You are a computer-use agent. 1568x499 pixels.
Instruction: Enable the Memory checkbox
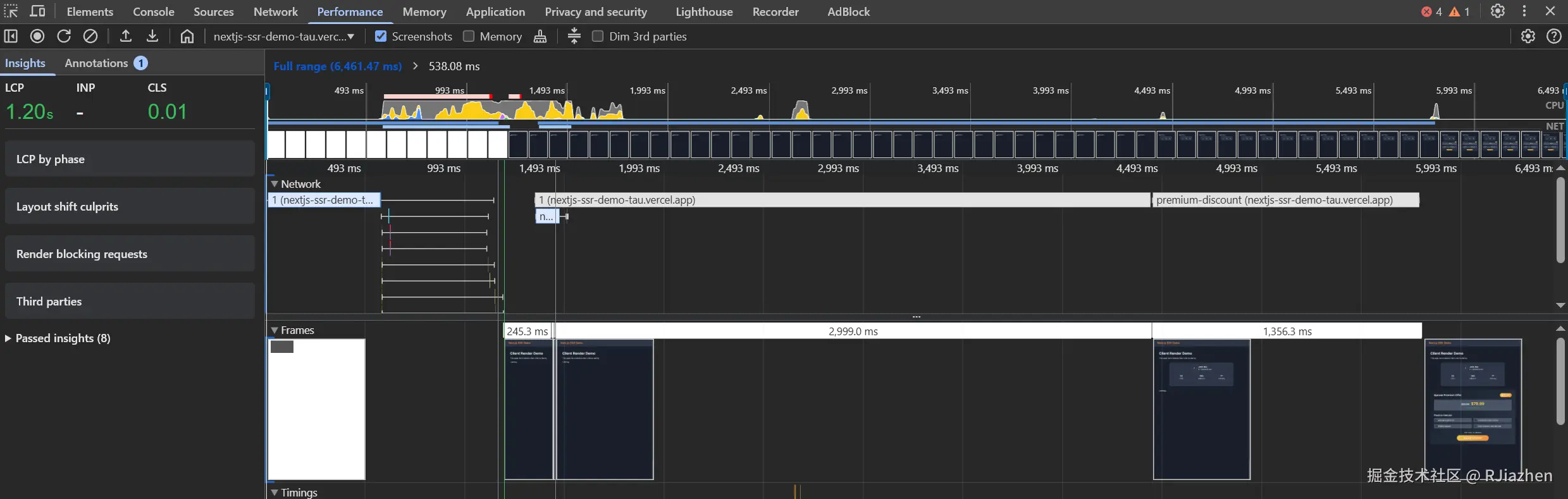(x=469, y=37)
